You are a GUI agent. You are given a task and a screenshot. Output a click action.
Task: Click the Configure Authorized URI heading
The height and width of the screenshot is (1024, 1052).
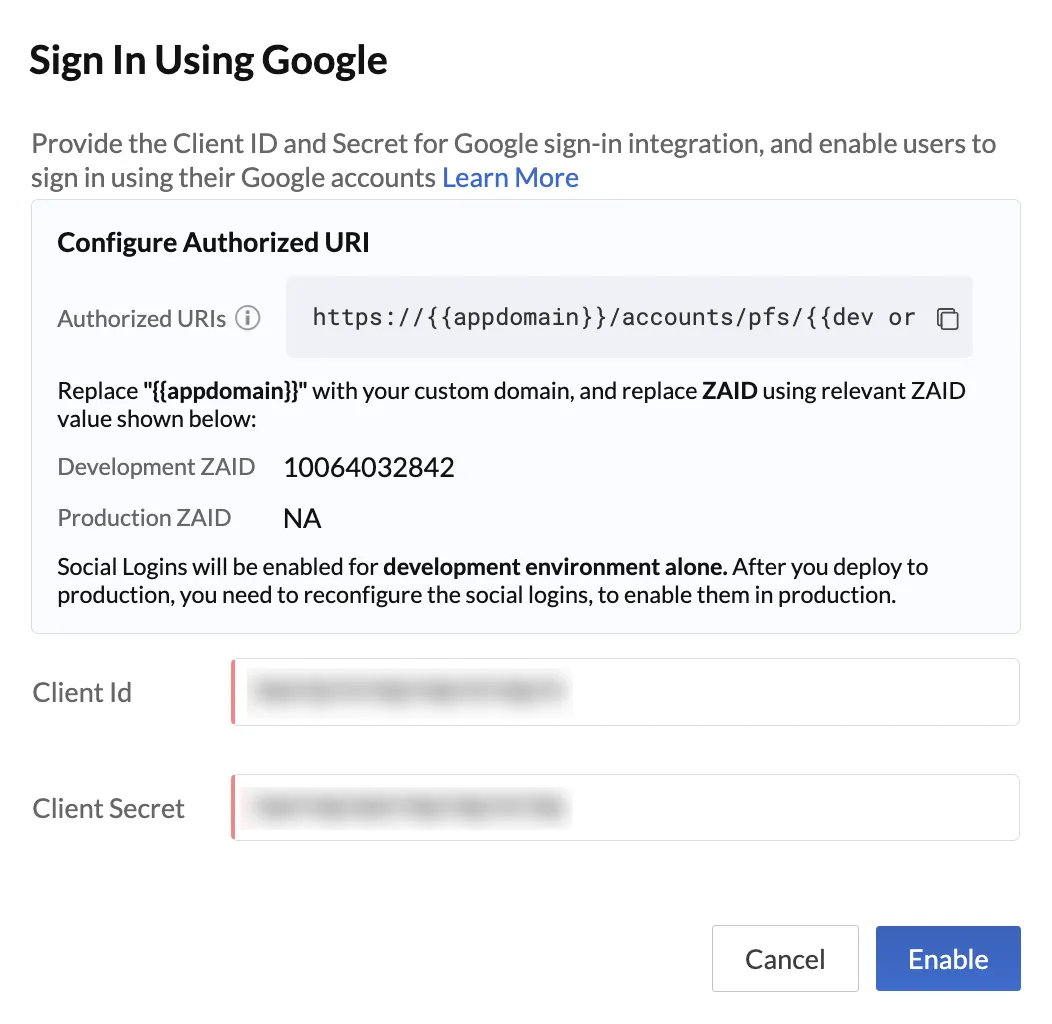(213, 243)
